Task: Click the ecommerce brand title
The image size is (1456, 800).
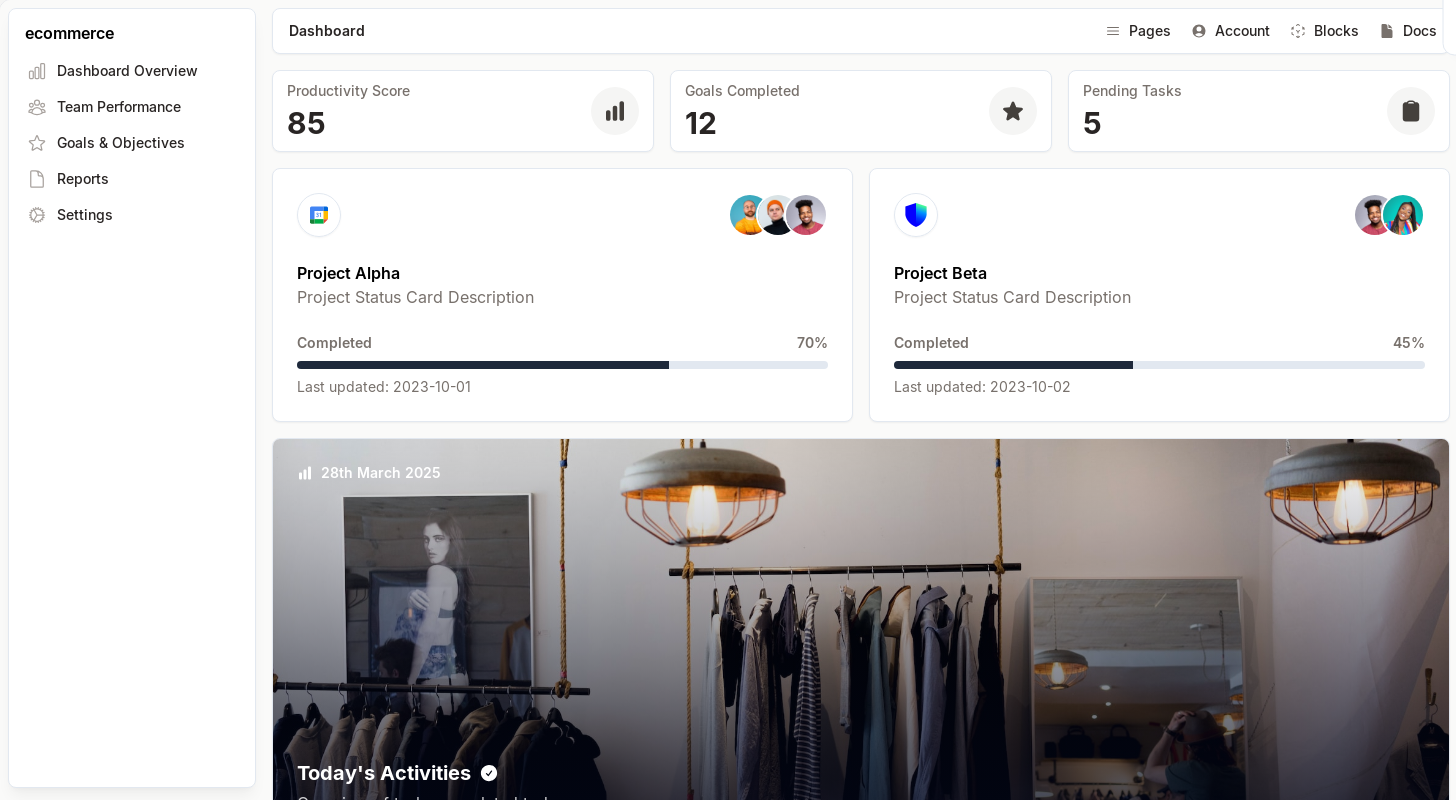Action: [x=70, y=33]
